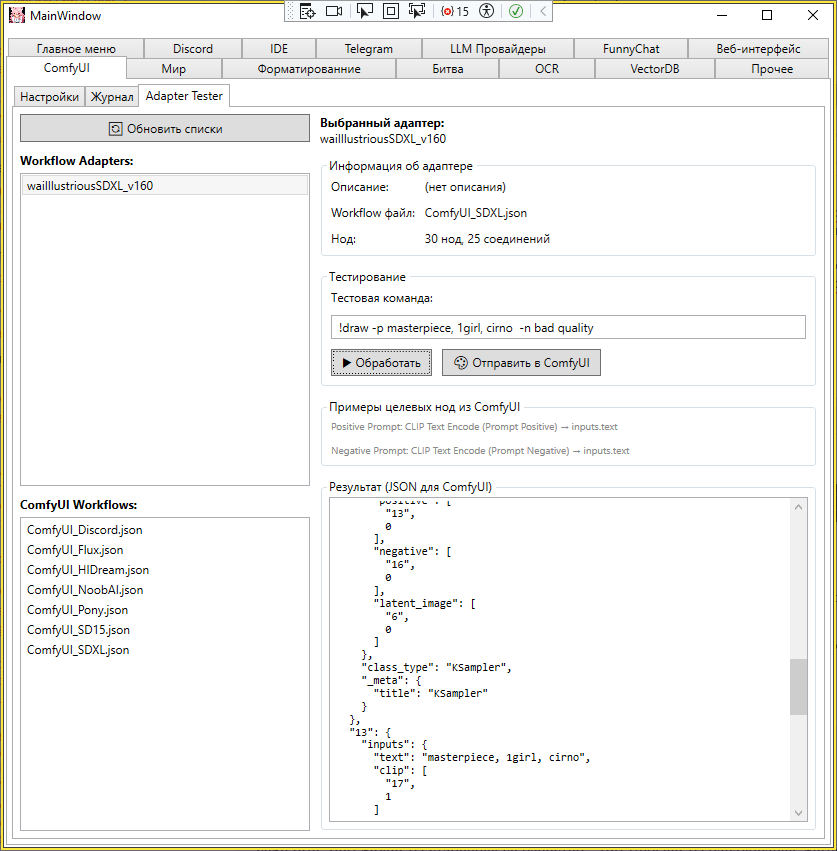This screenshot has height=851, width=837.
Task: Maximize the MainWindow window
Action: pos(766,15)
